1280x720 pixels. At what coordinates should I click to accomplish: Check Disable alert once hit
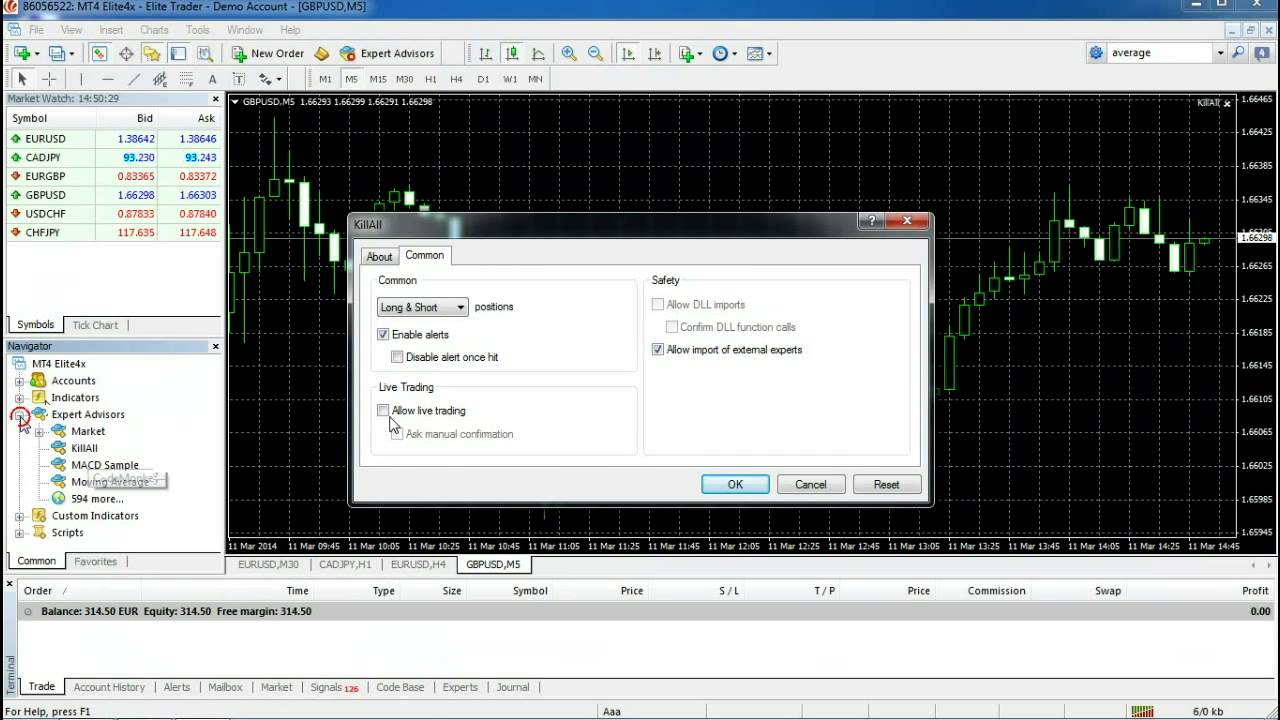[x=397, y=357]
